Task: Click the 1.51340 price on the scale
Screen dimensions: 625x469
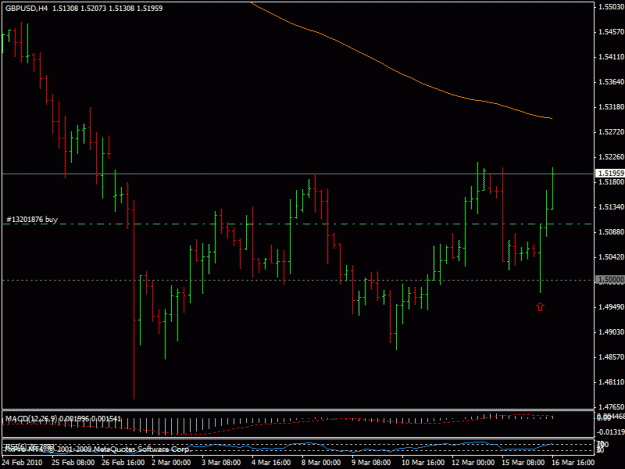Action: point(611,207)
